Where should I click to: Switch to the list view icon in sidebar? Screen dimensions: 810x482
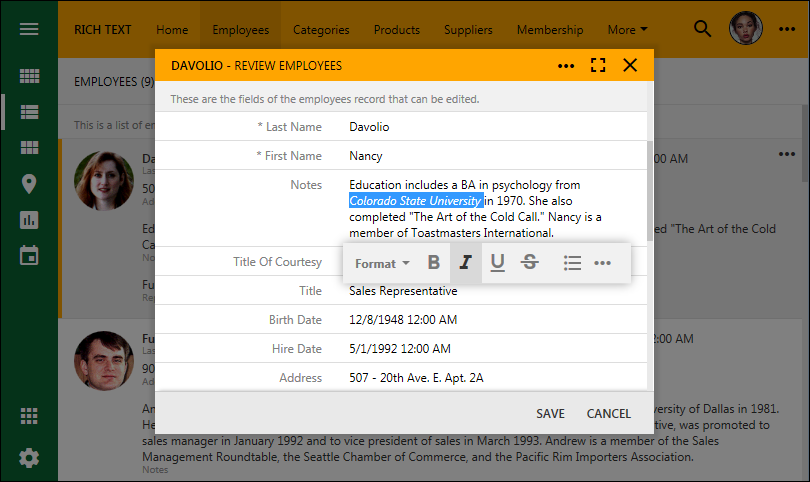[x=29, y=112]
